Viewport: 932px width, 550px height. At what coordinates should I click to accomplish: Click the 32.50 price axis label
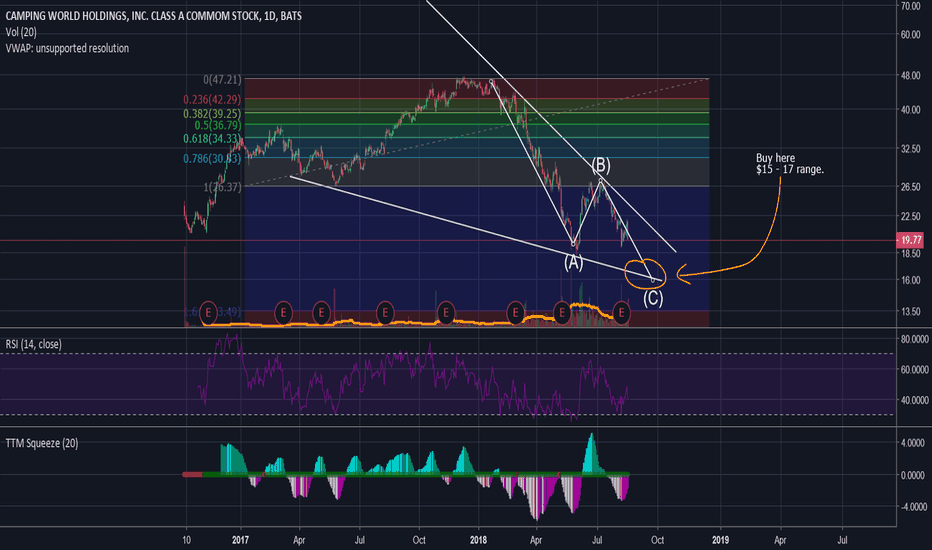pos(911,149)
